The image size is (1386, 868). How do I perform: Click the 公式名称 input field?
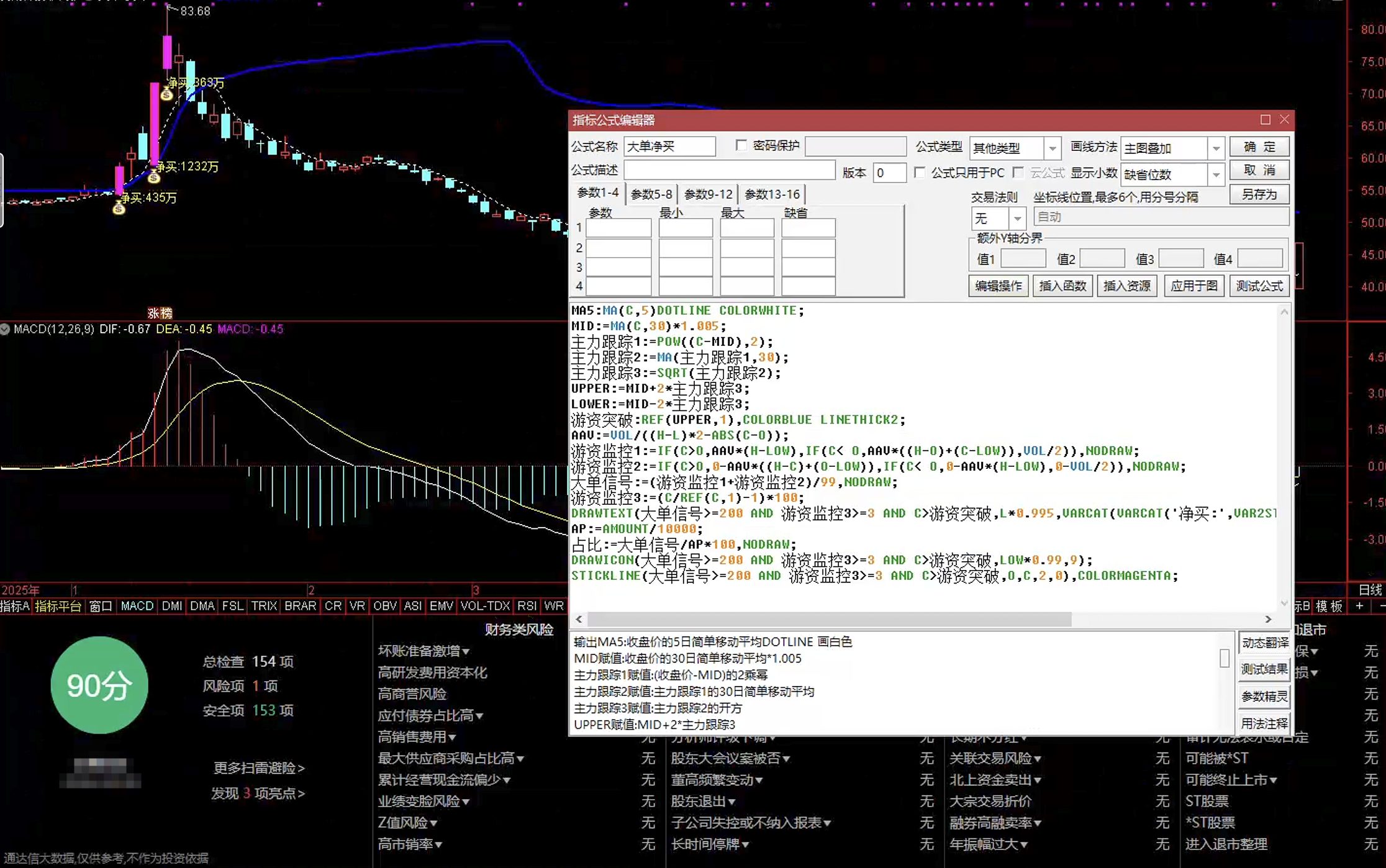coord(670,147)
